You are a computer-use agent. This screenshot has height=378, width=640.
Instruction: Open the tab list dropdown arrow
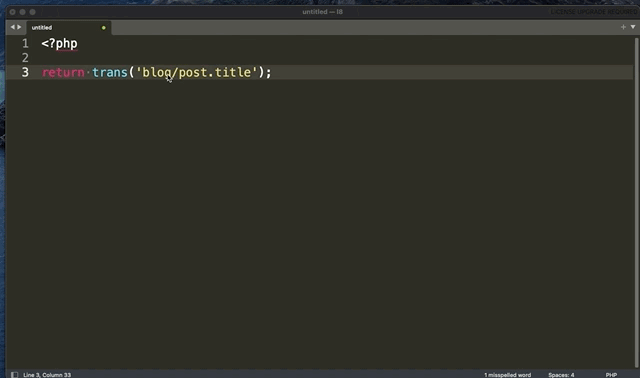pyautogui.click(x=633, y=27)
